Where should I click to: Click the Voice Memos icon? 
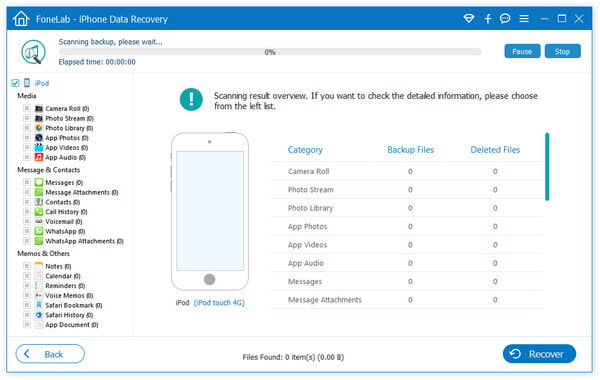pyautogui.click(x=39, y=295)
